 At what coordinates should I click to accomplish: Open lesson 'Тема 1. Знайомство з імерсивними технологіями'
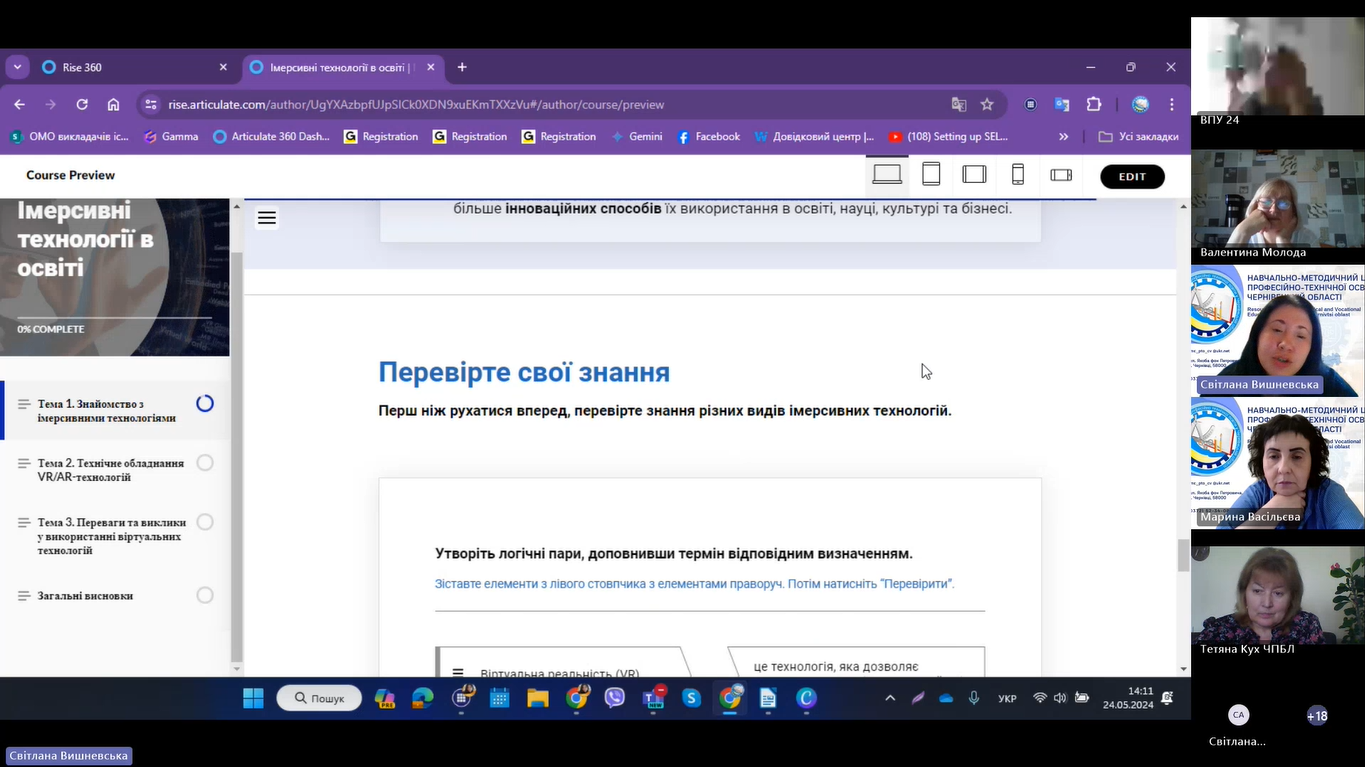point(107,411)
